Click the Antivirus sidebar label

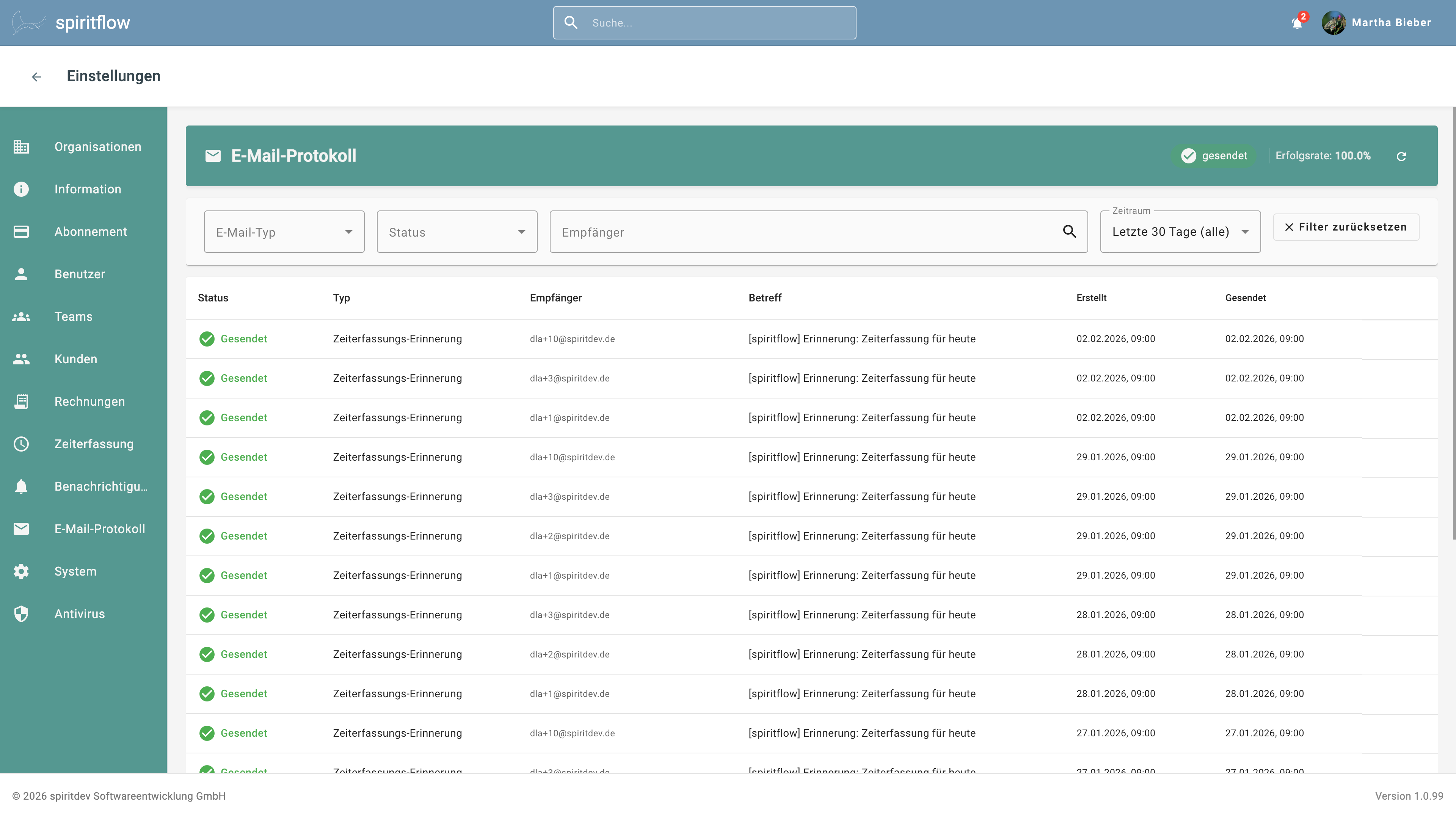(x=80, y=613)
